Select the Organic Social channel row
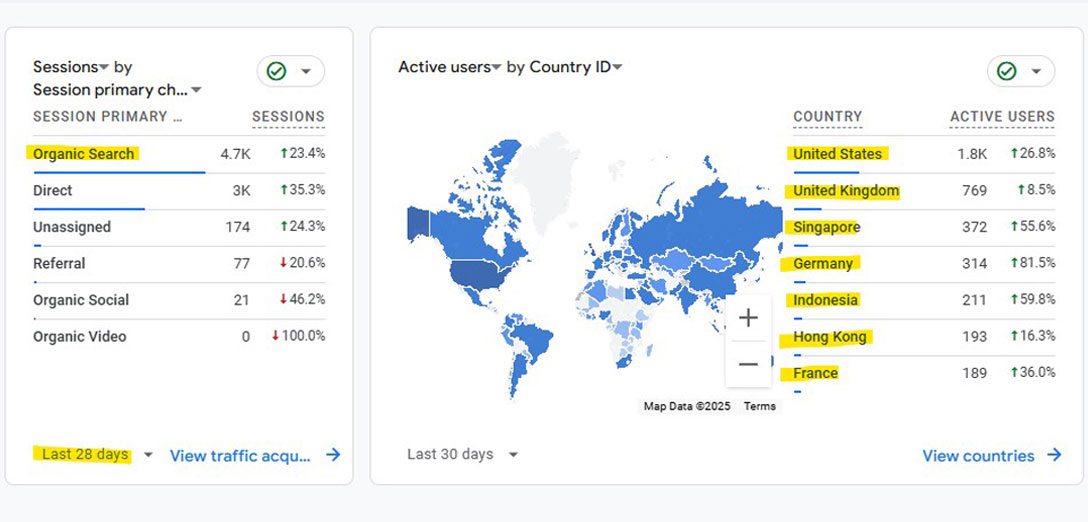 (179, 301)
